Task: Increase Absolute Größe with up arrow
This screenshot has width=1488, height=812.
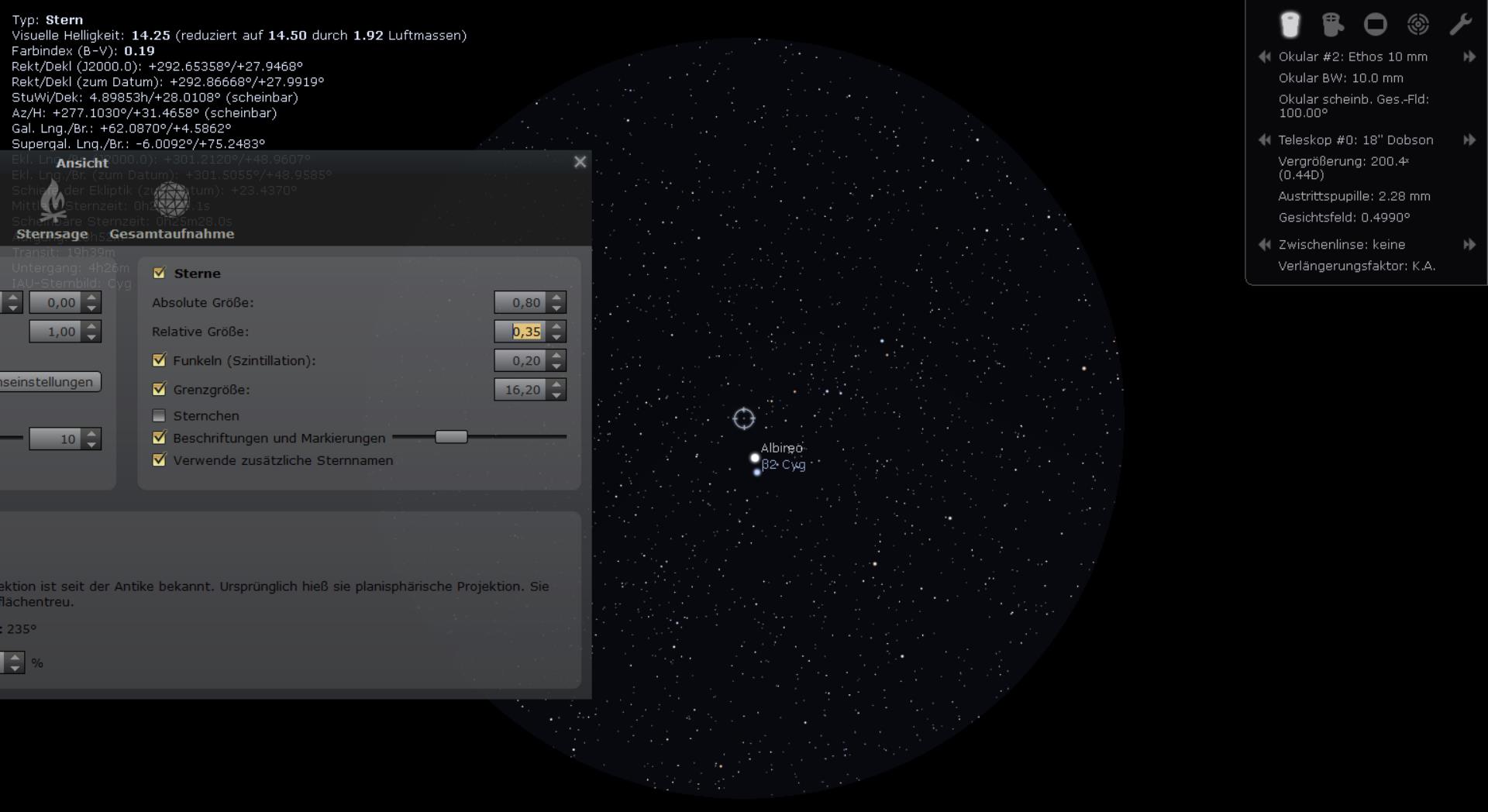Action: (x=556, y=298)
